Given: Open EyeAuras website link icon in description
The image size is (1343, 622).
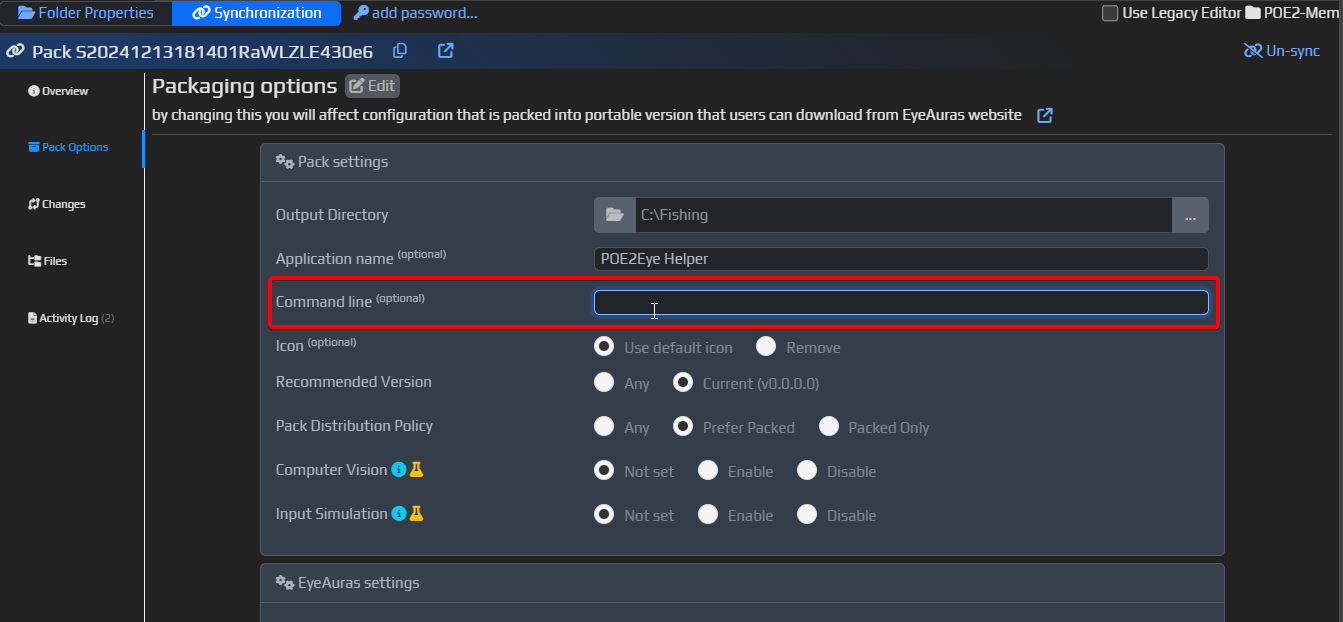Looking at the screenshot, I should (x=1044, y=115).
